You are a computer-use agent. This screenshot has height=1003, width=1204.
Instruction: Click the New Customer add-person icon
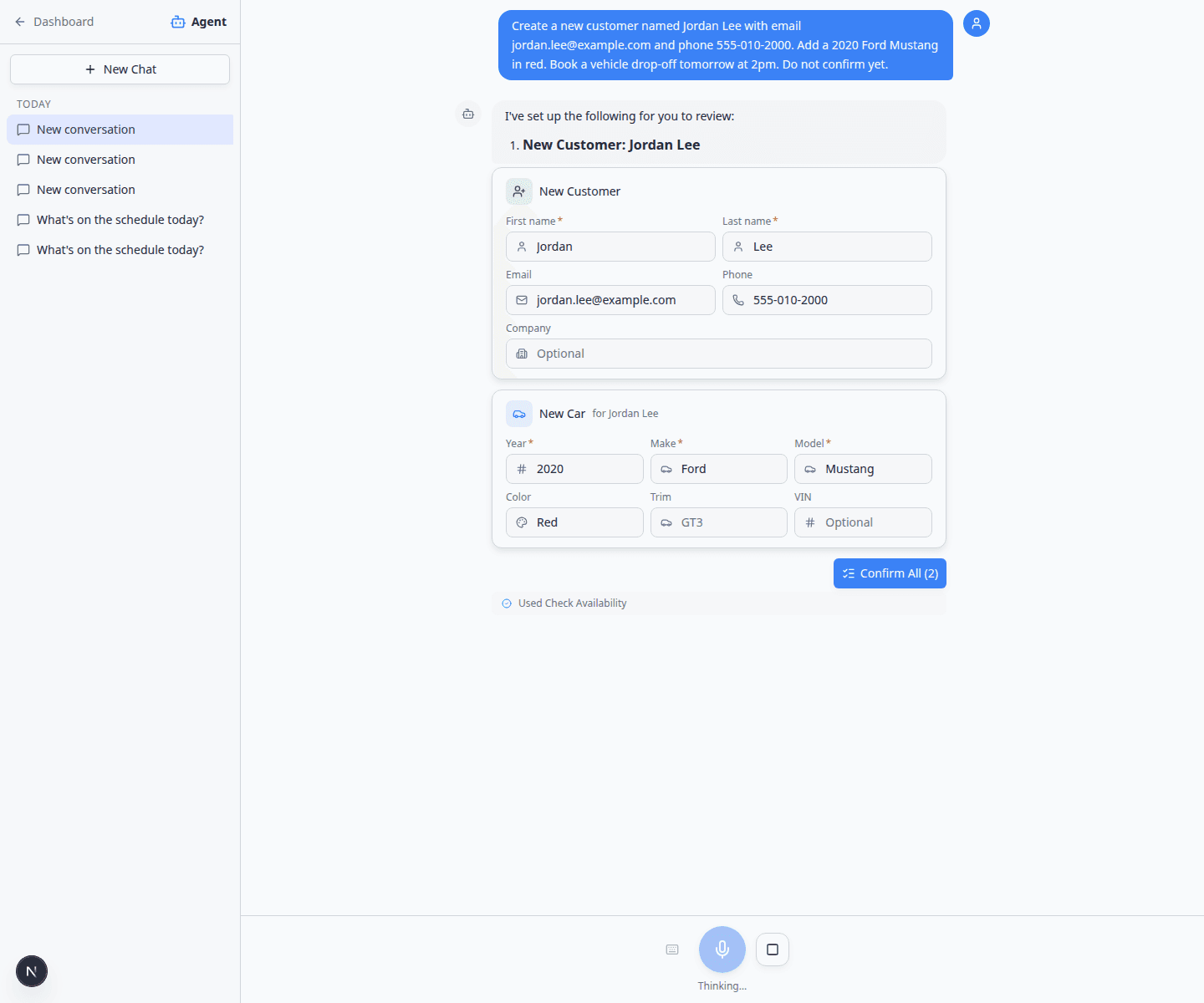(x=519, y=191)
